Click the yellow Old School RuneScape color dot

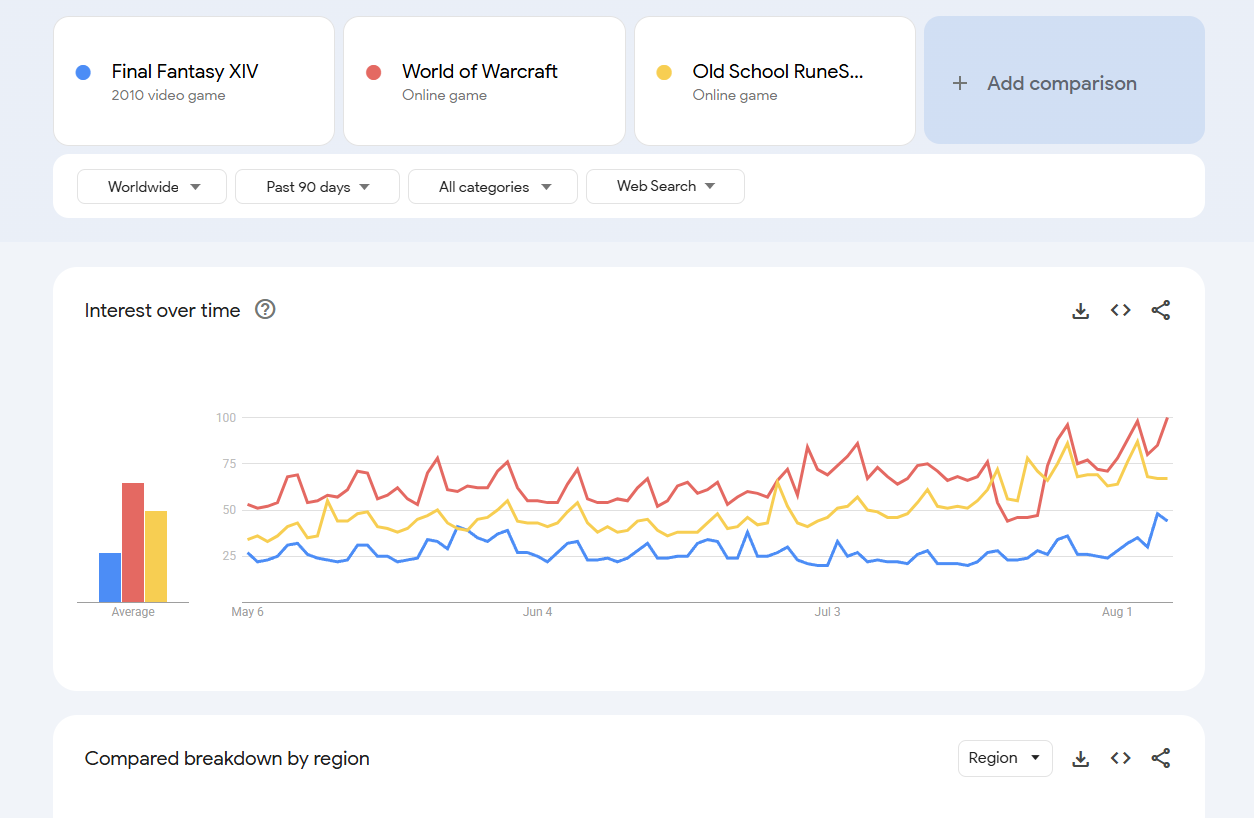pos(664,72)
